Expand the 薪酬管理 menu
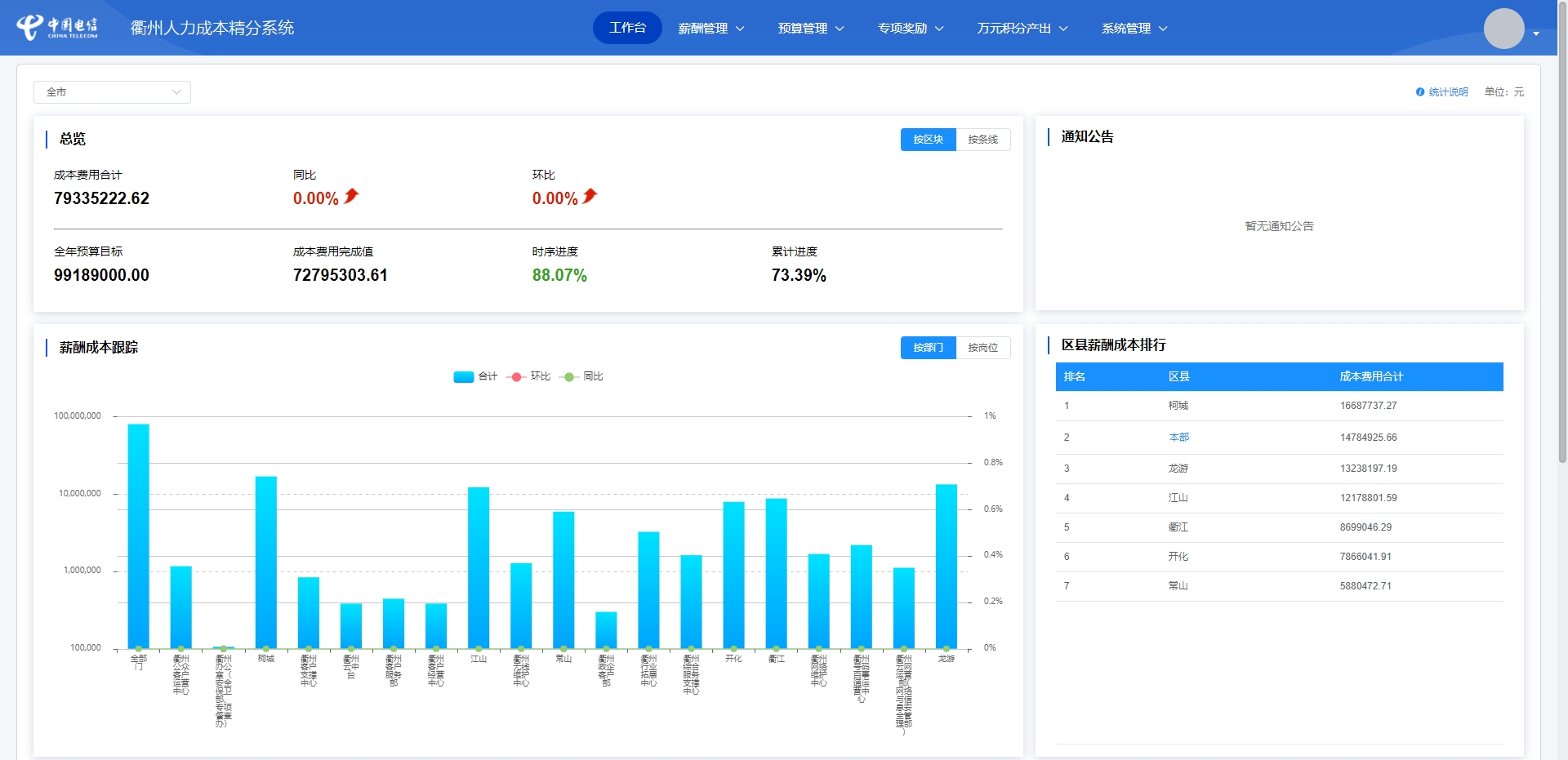Viewport: 1568px width, 760px height. click(x=711, y=29)
